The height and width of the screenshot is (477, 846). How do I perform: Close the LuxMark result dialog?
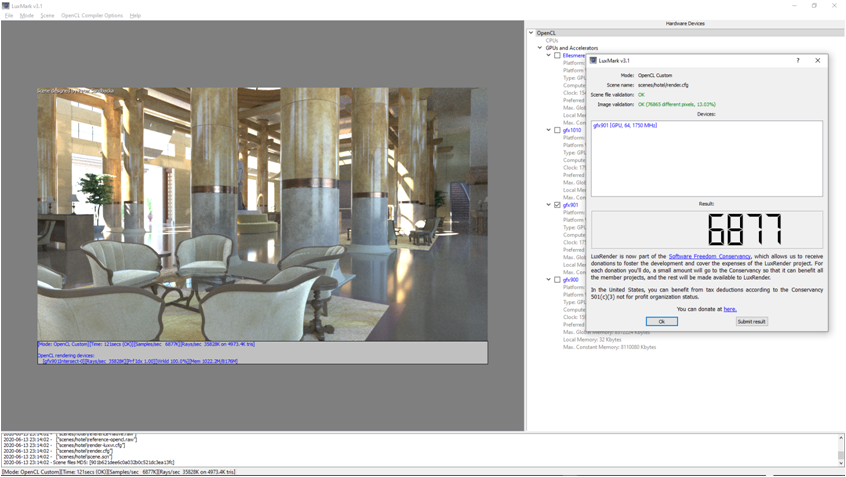click(x=817, y=60)
